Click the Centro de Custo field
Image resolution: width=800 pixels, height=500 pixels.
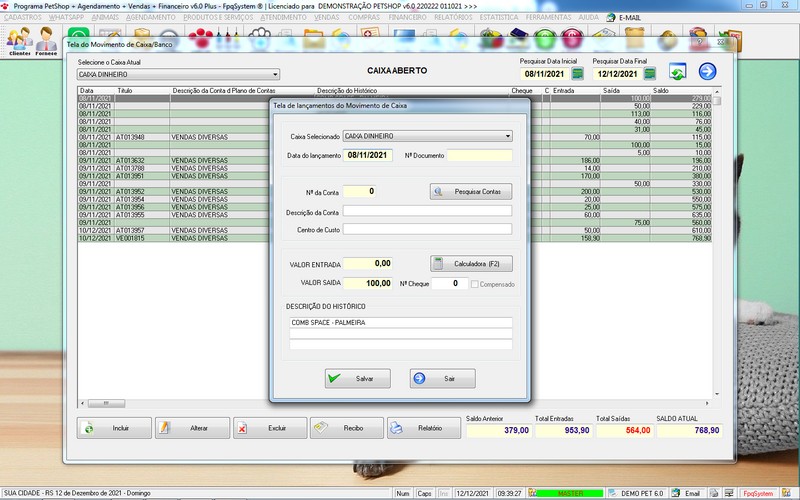point(428,229)
